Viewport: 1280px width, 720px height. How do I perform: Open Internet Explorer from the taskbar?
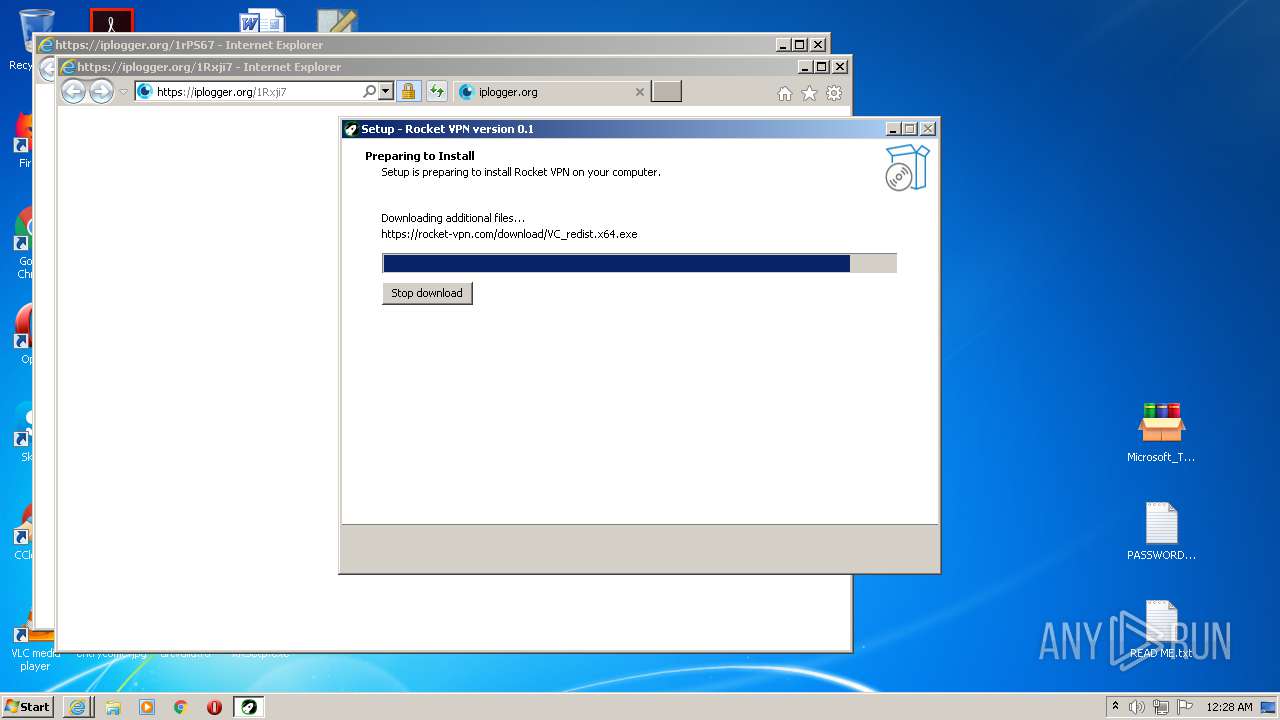(x=77, y=707)
